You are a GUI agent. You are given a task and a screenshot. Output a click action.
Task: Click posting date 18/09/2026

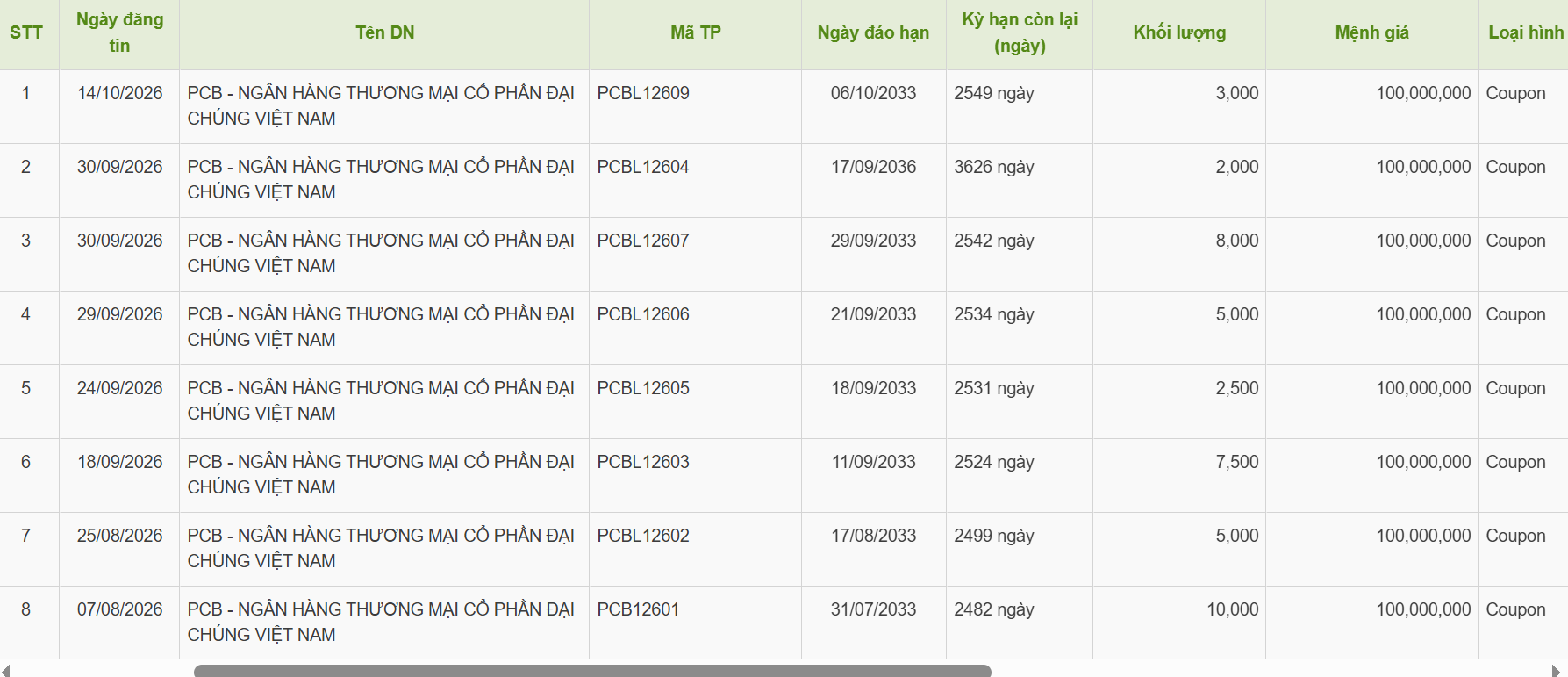click(x=120, y=462)
